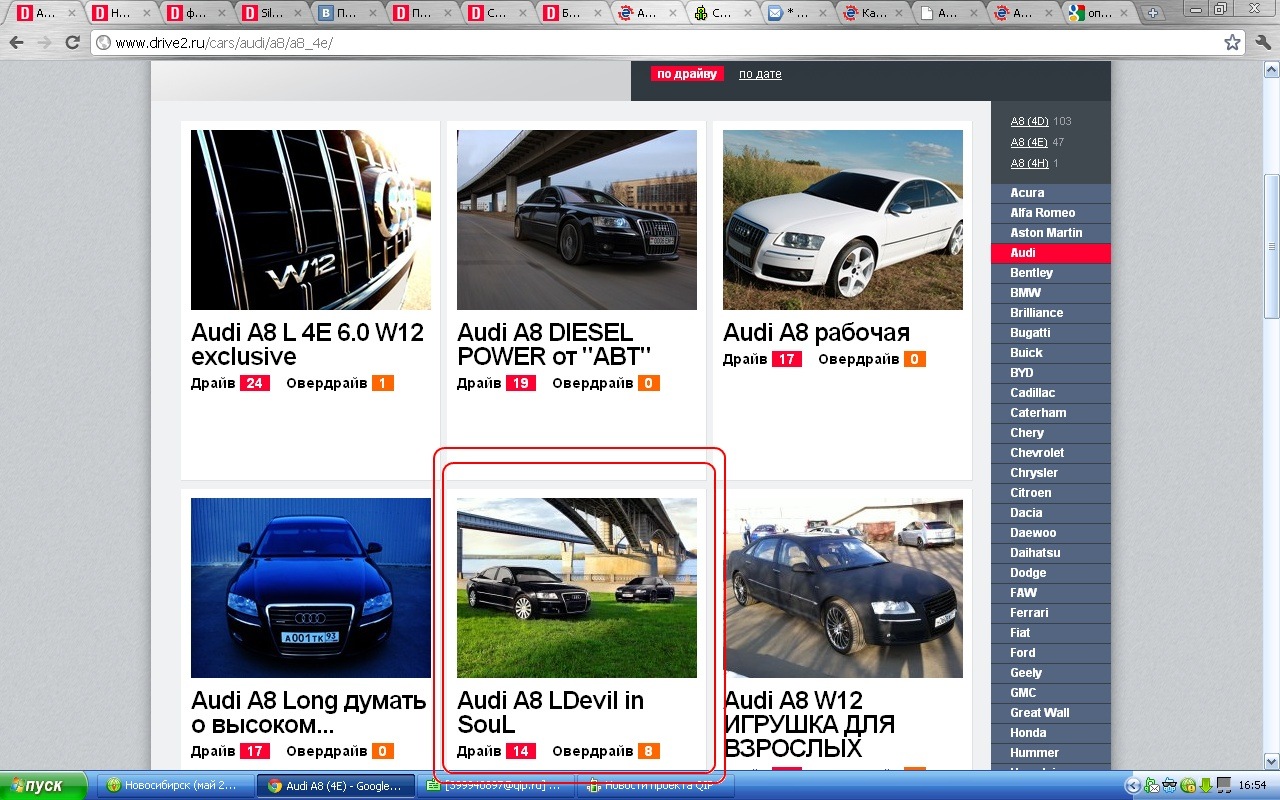Select the highlighted Audi brand entry
Viewport: 1280px width, 800px height.
pos(1051,253)
